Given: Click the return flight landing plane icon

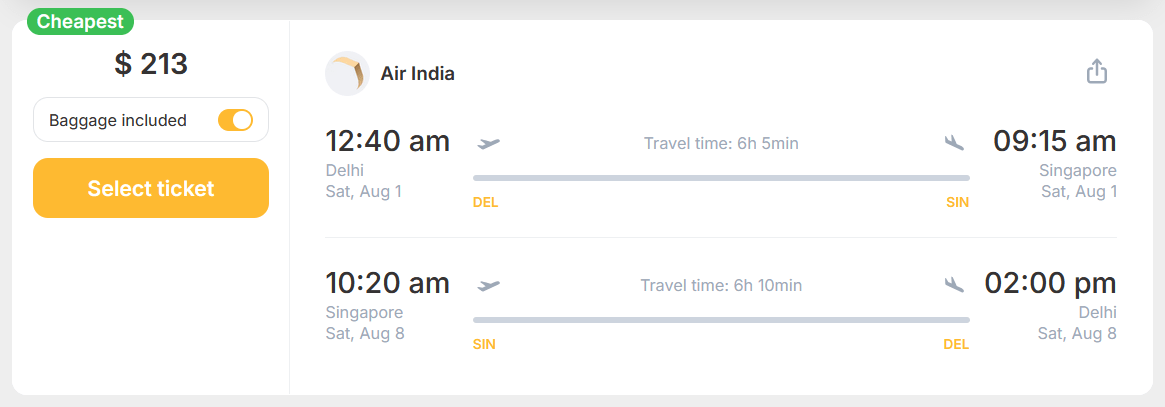Looking at the screenshot, I should click(954, 285).
